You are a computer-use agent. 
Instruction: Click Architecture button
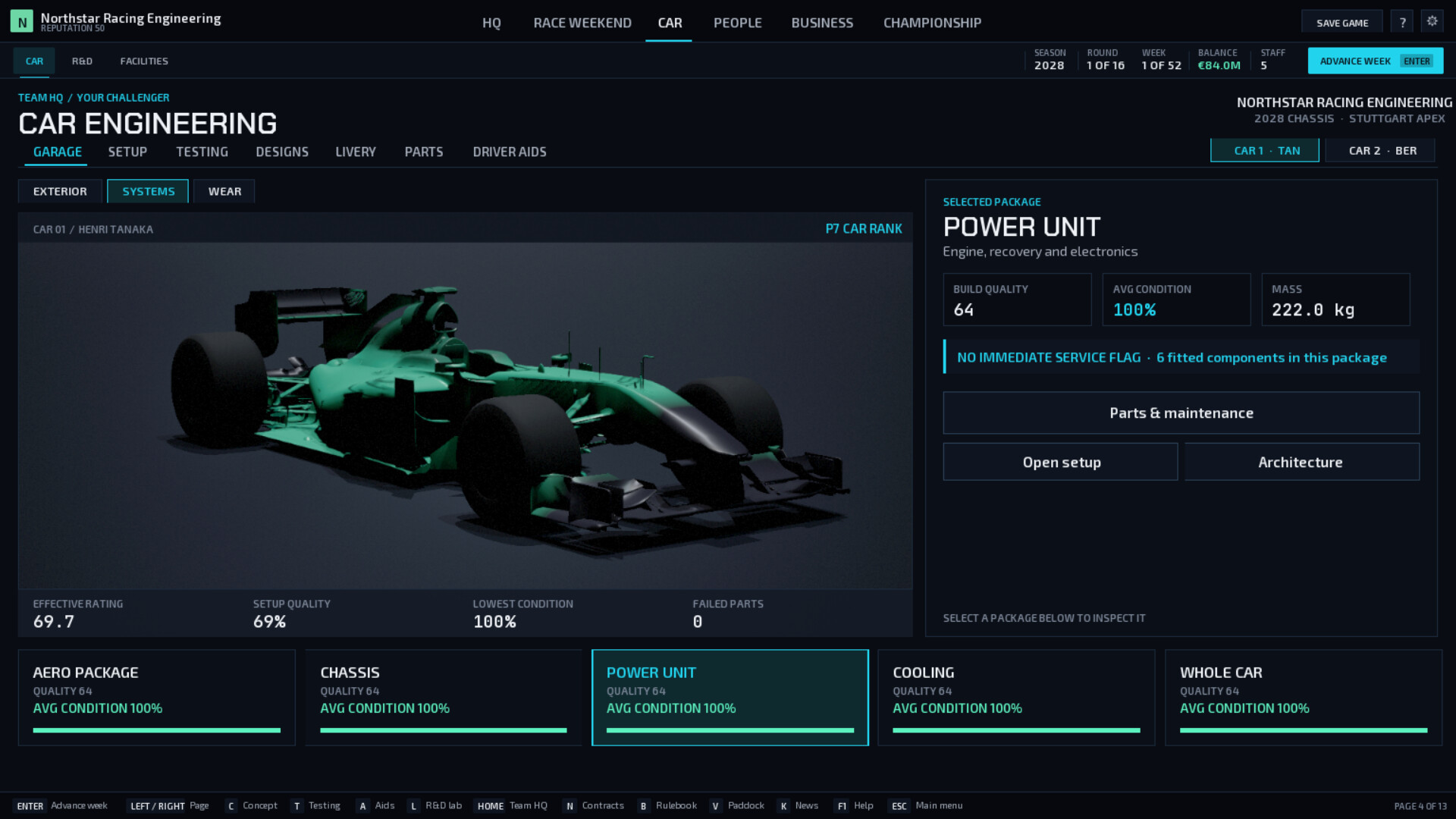tap(1301, 462)
